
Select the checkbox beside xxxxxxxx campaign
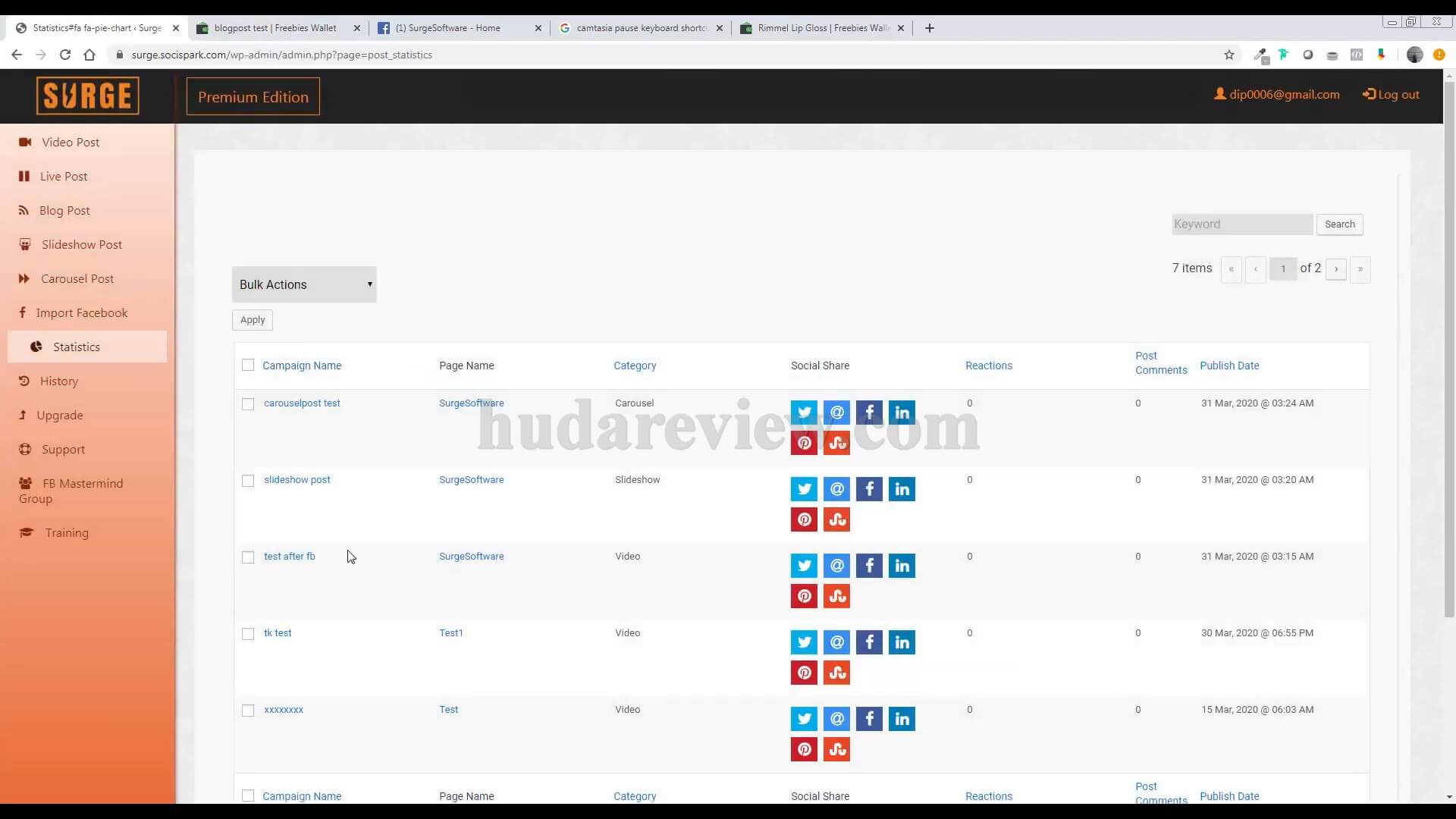tap(247, 710)
